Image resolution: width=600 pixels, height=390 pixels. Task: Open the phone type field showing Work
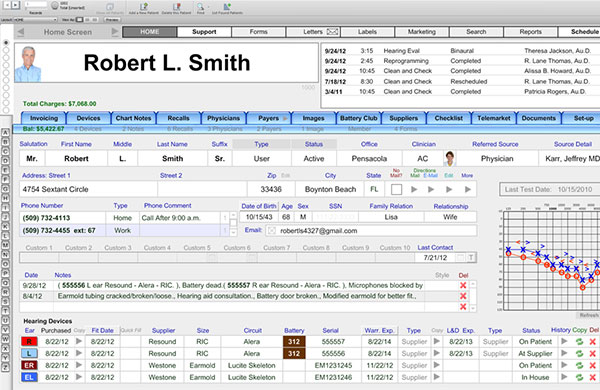click(122, 230)
